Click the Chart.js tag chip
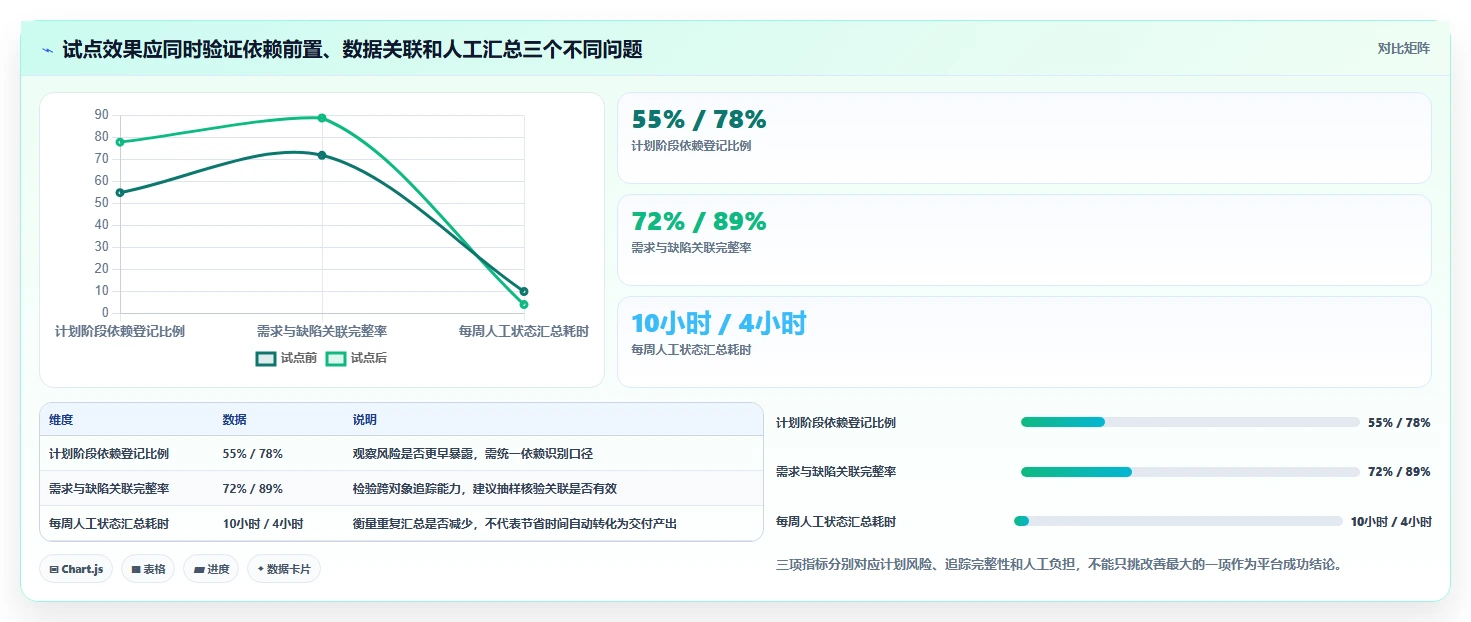This screenshot has width=1471, height=622. coord(76,569)
